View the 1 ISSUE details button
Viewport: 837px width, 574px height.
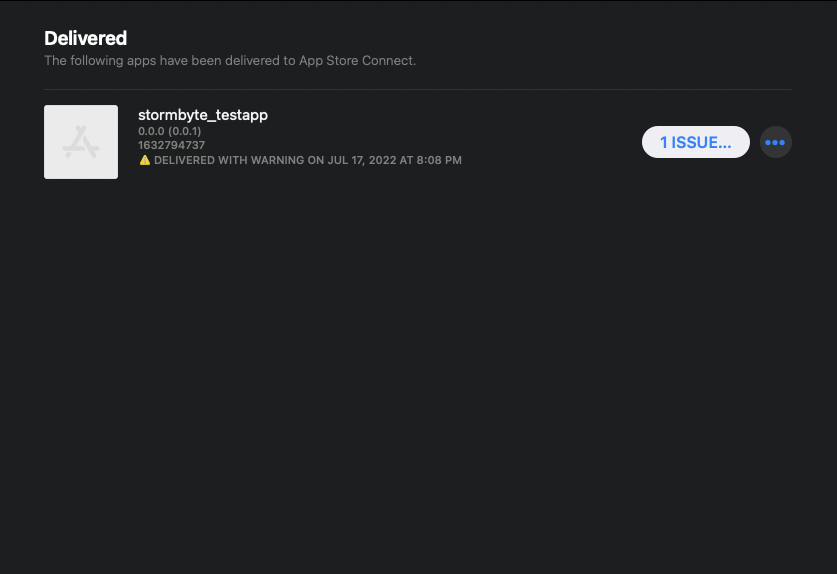(x=695, y=142)
